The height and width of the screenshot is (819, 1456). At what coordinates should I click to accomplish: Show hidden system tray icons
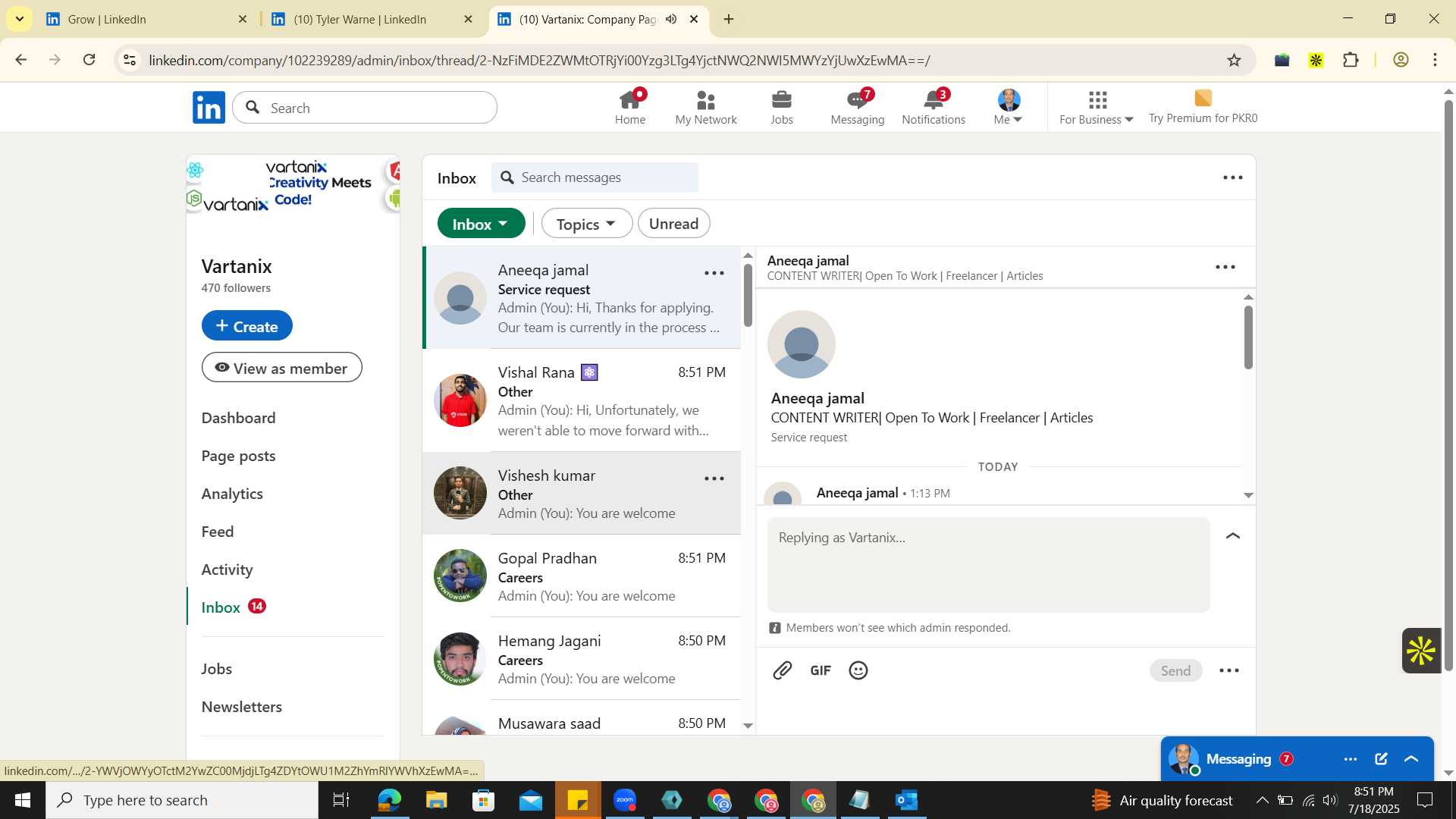(1262, 800)
